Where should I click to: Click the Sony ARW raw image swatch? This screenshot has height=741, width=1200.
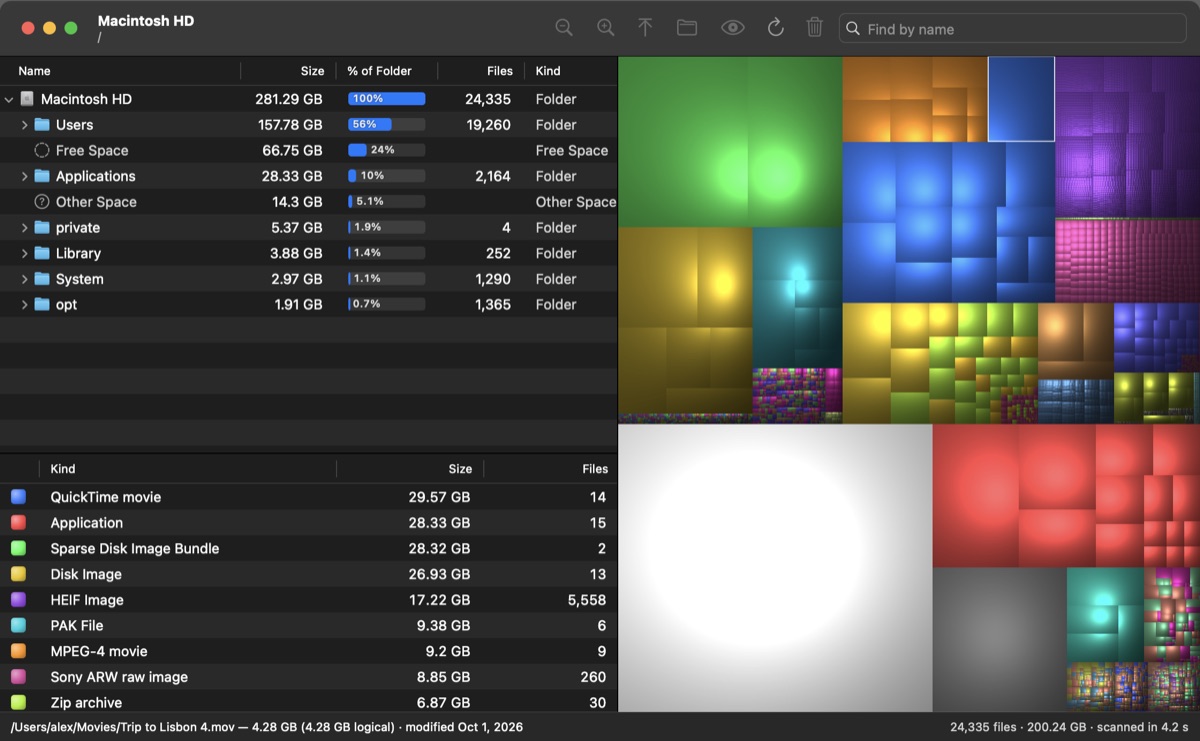[x=18, y=677]
